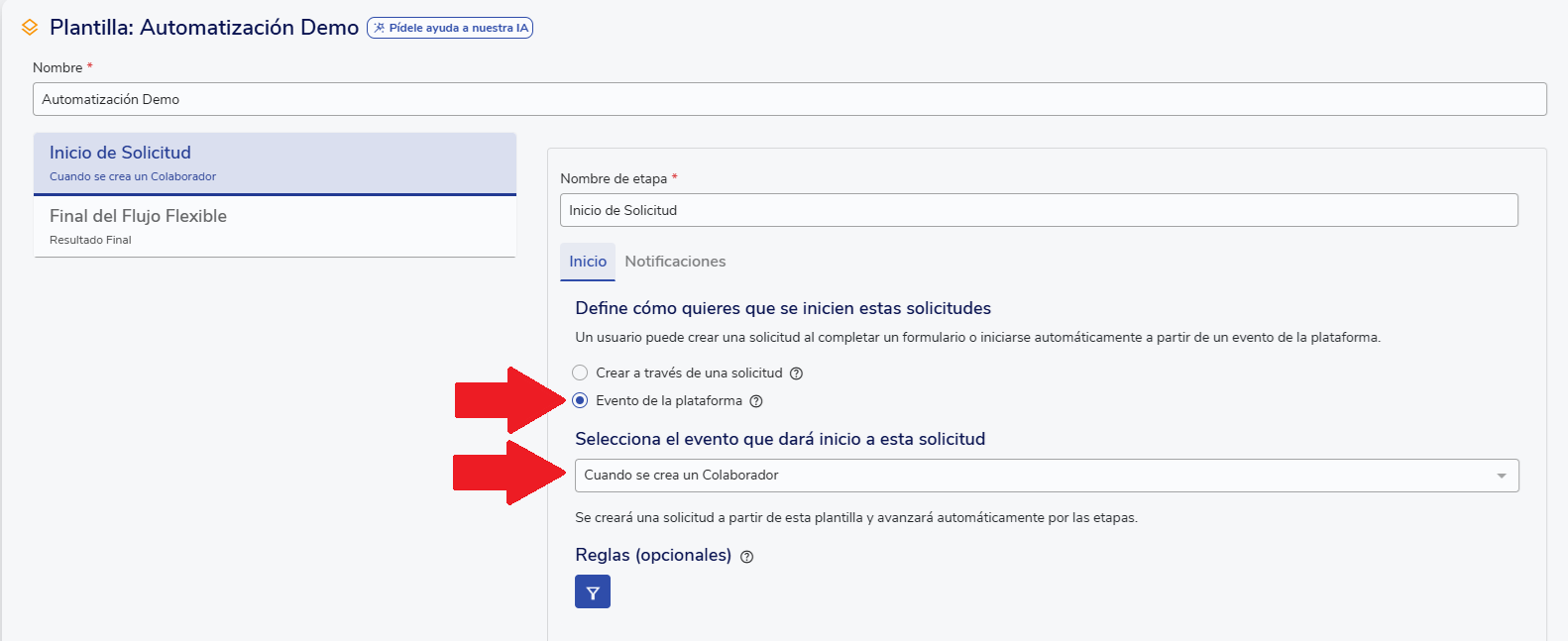Click the Nombre field with 'Automatización Demo'

pyautogui.click(x=789, y=99)
